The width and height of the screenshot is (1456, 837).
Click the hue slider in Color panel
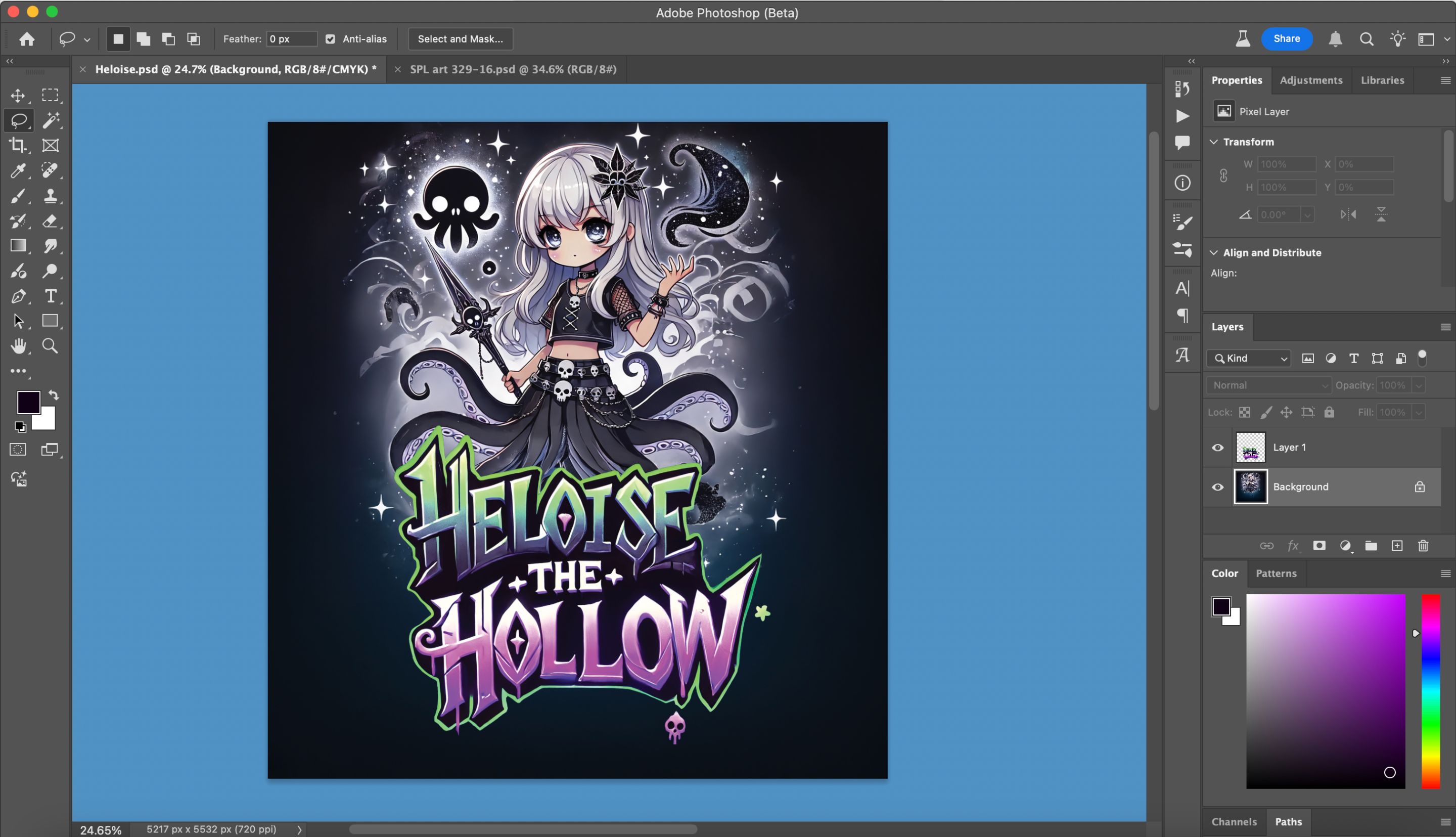click(1430, 691)
